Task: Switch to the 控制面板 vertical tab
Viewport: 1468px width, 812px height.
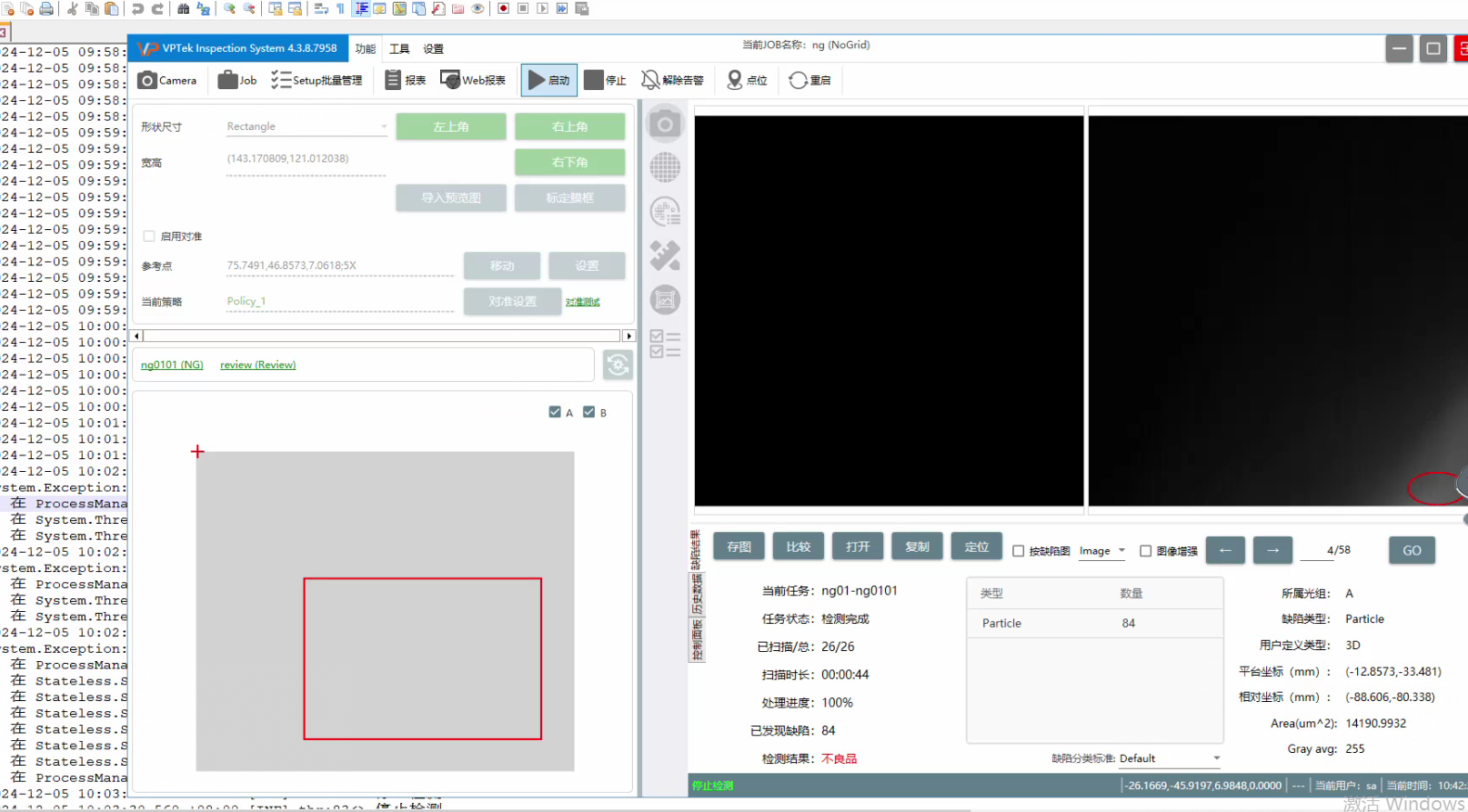Action: click(697, 639)
